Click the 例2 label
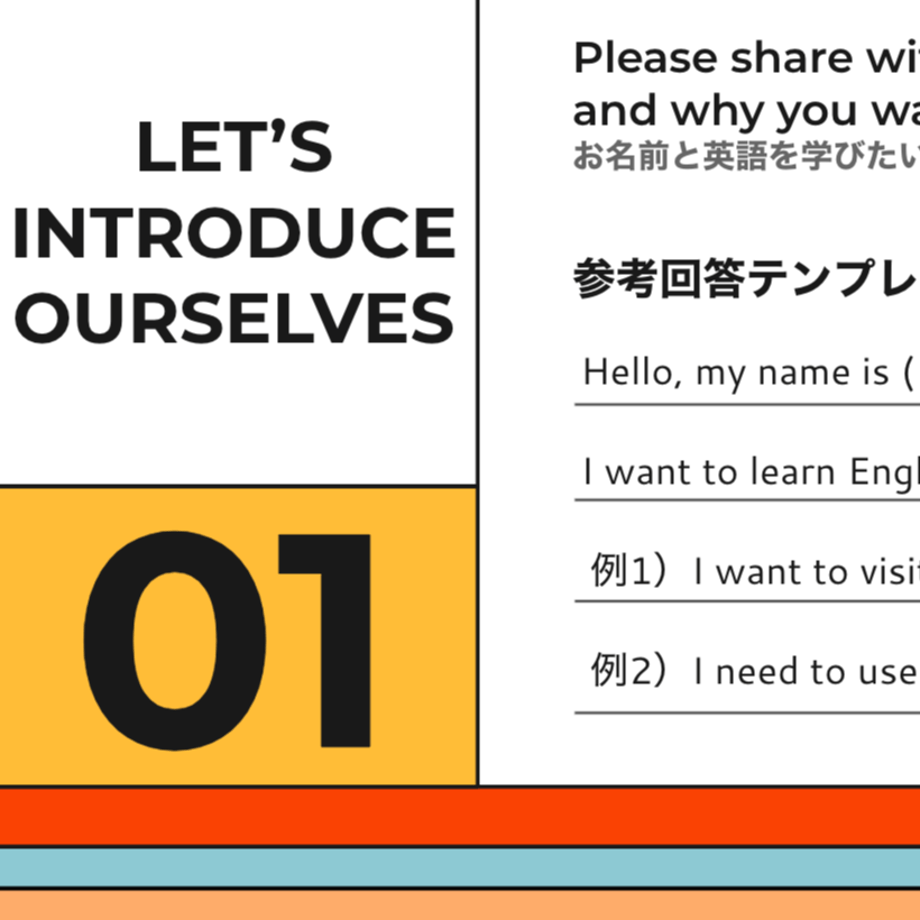The height and width of the screenshot is (920, 920). pos(628,670)
